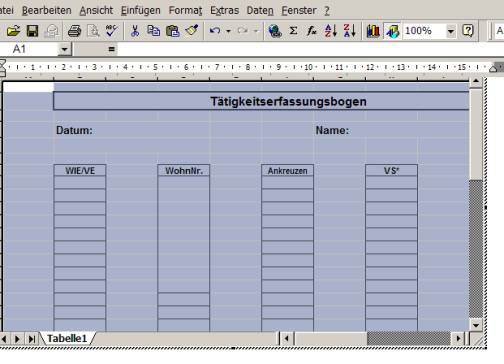Open the Extras menu
504x364 pixels.
tap(224, 10)
